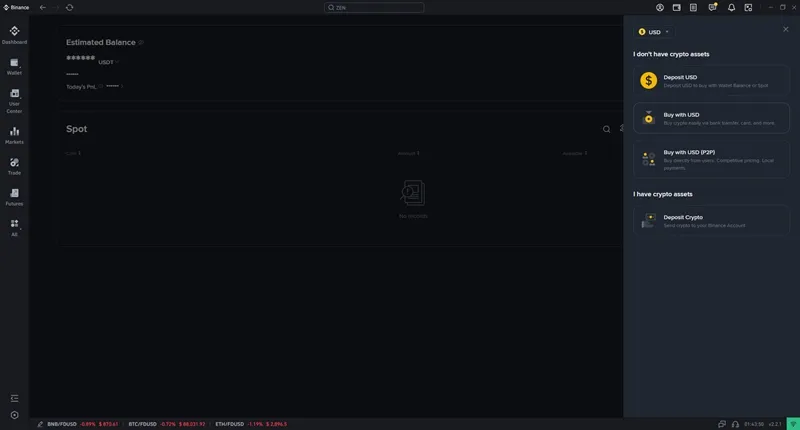Go to the User Center

point(14,99)
